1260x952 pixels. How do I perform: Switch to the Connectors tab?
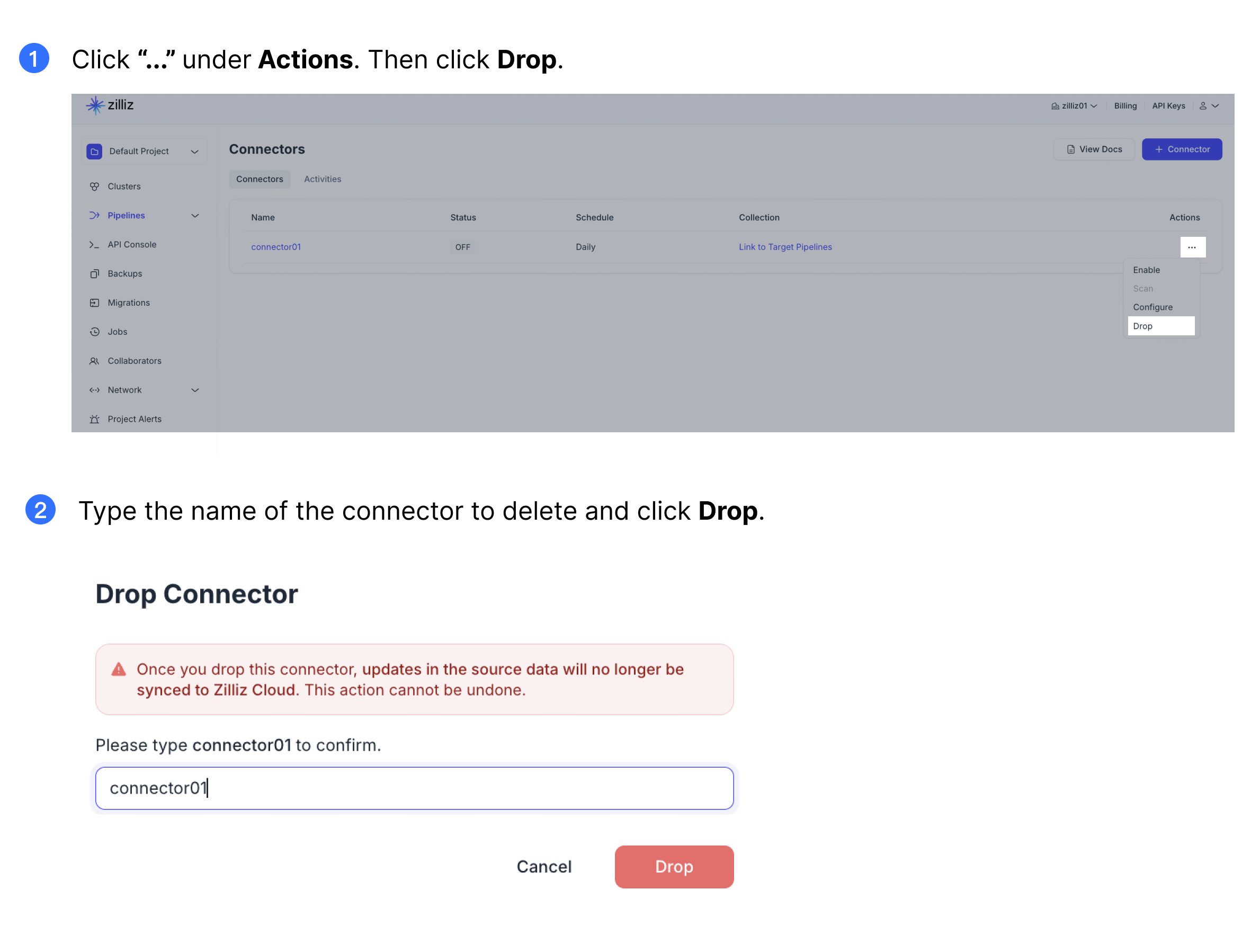(x=260, y=180)
